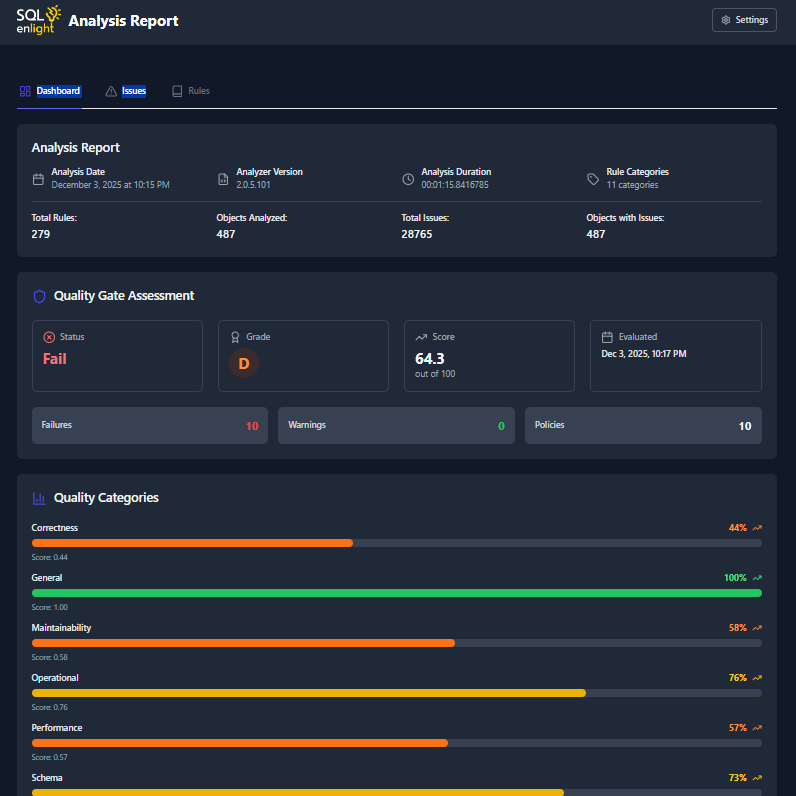Click the Analysis Duration clock icon

(x=408, y=179)
